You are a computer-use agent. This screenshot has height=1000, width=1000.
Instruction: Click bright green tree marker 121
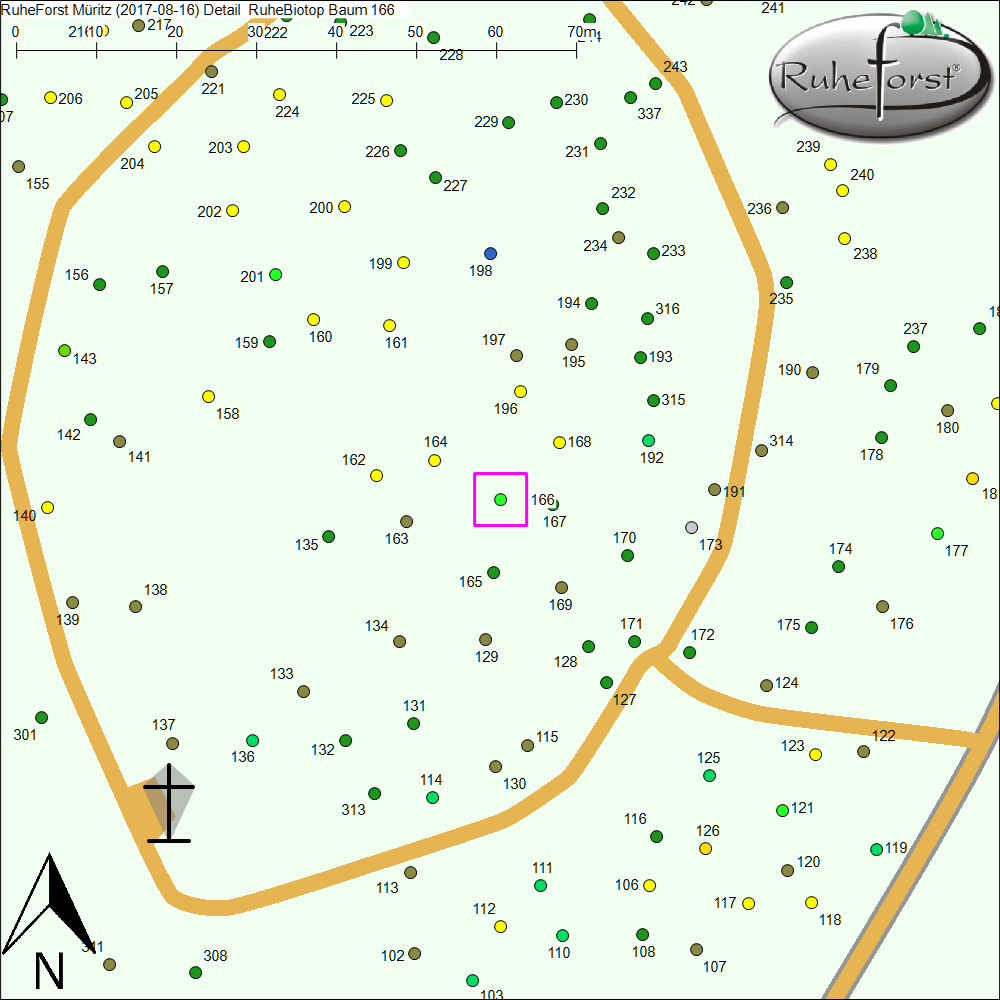(782, 810)
